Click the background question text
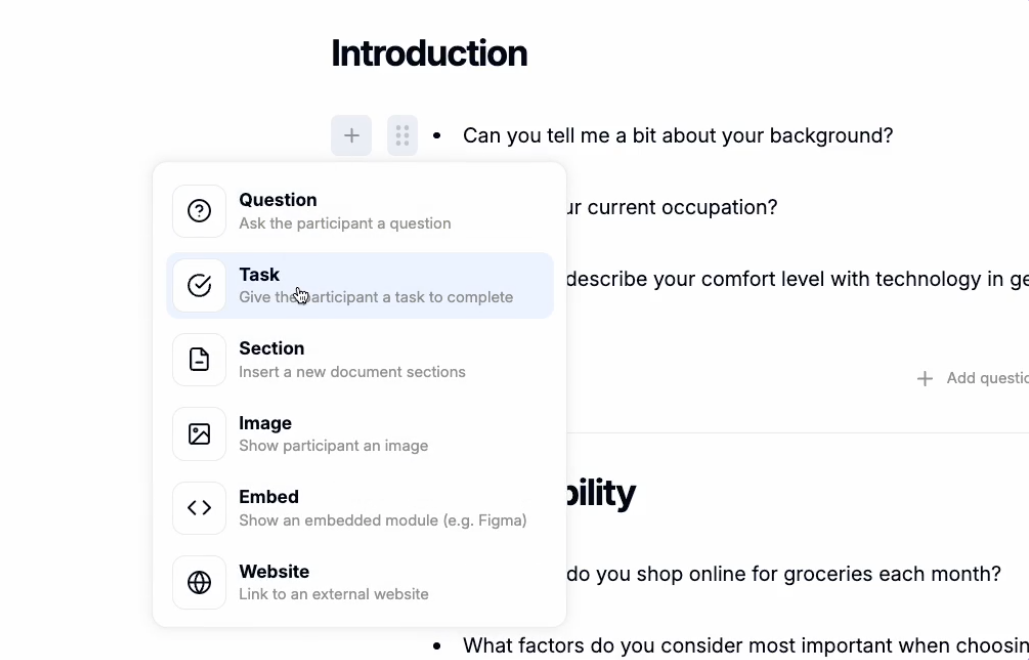The width and height of the screenshot is (1029, 660). (x=678, y=136)
